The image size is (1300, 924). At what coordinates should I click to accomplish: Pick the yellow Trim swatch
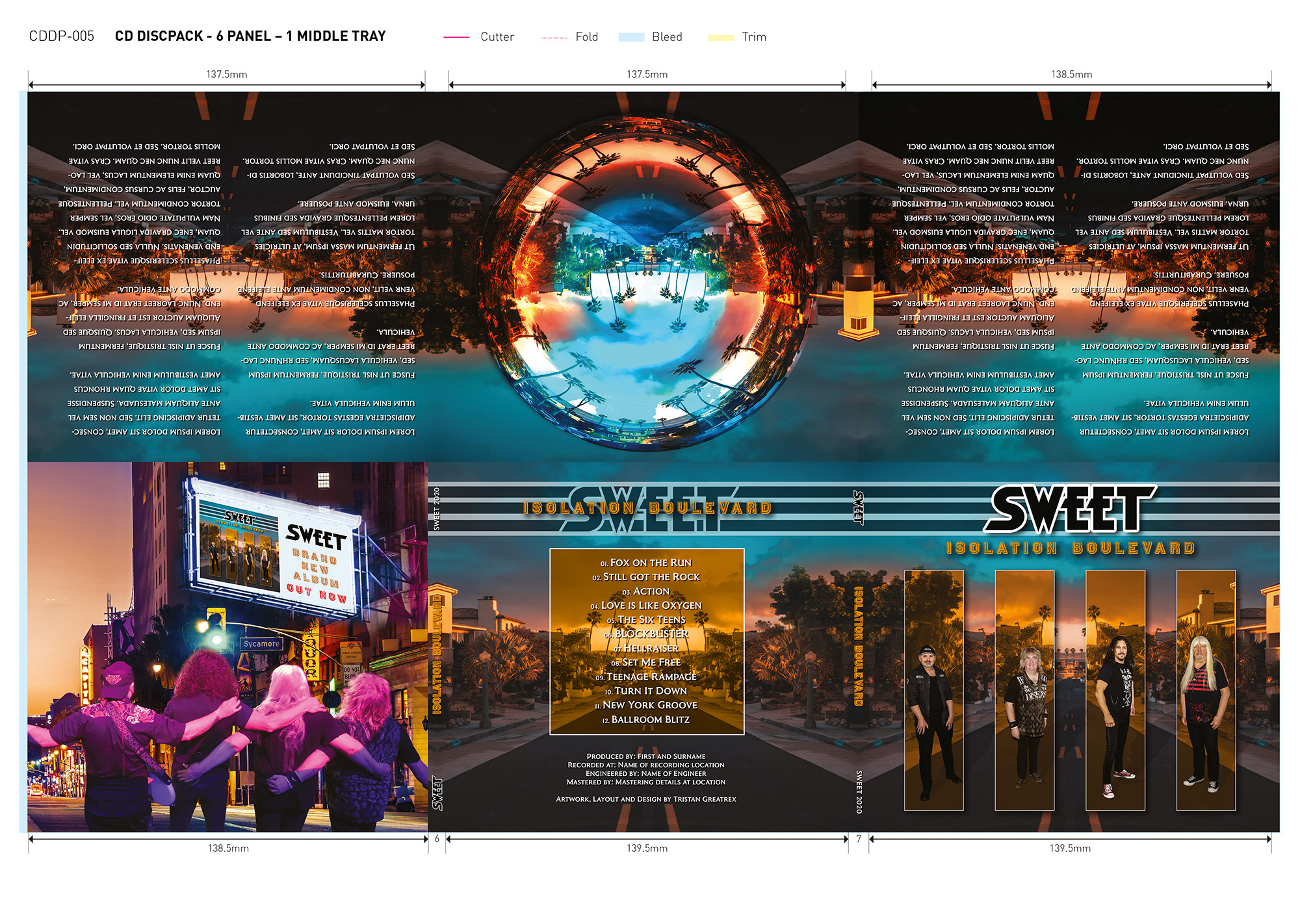pyautogui.click(x=721, y=38)
